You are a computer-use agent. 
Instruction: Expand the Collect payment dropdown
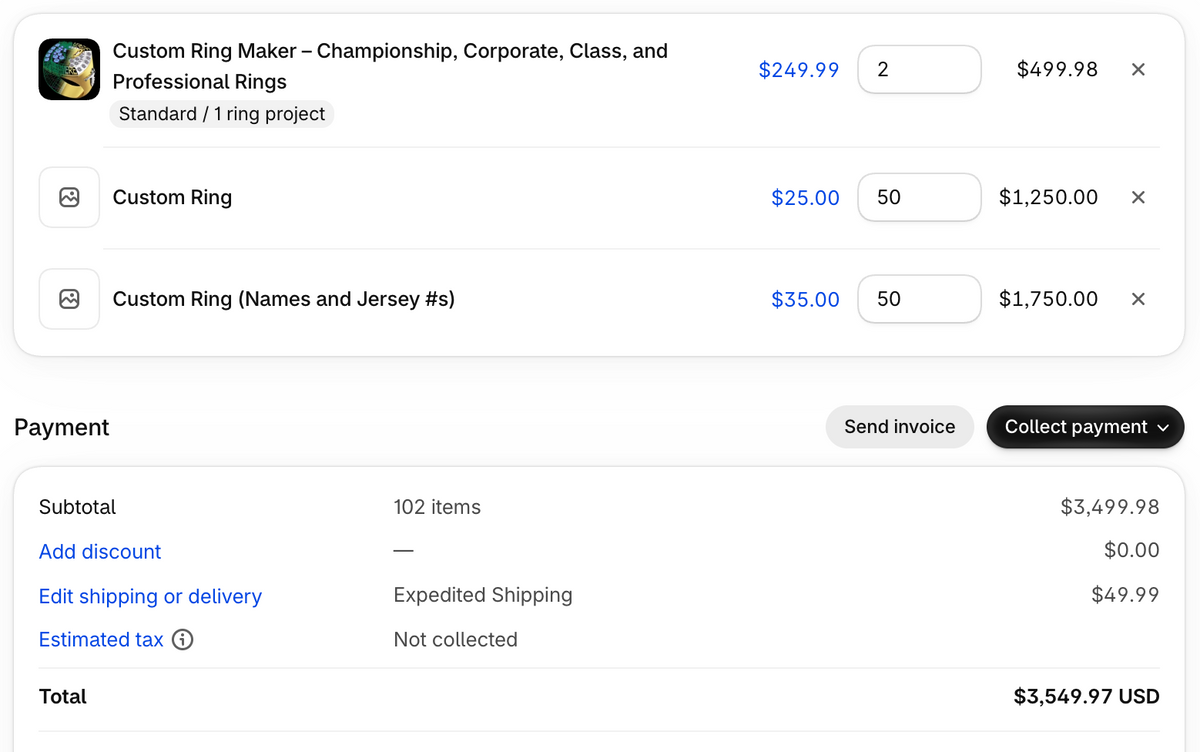(x=1085, y=427)
